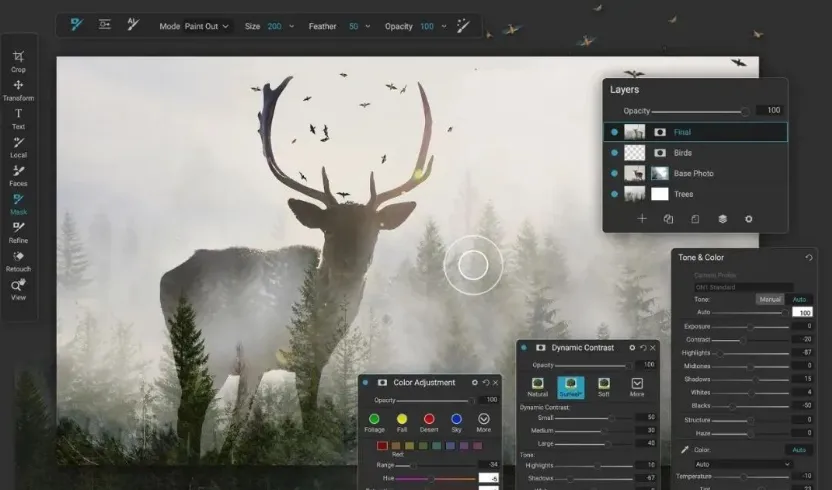Adjust the Hue slider in Color Adjustment
The height and width of the screenshot is (490, 832).
pyautogui.click(x=435, y=478)
